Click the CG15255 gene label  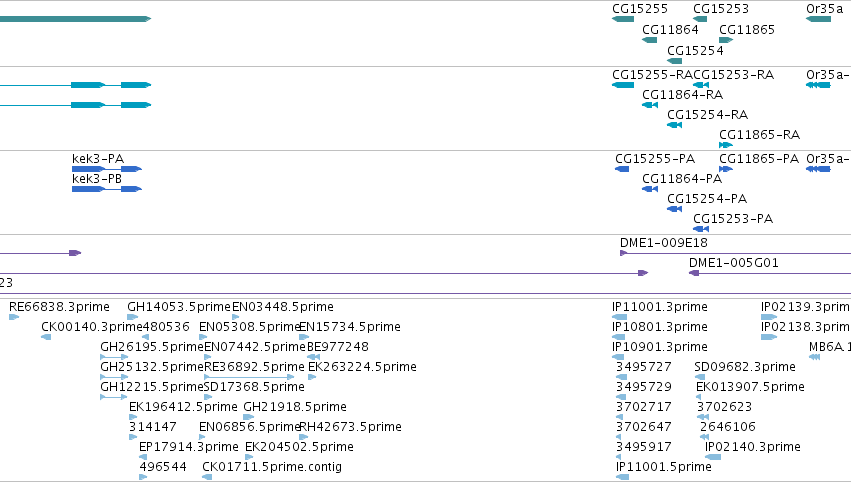639,9
